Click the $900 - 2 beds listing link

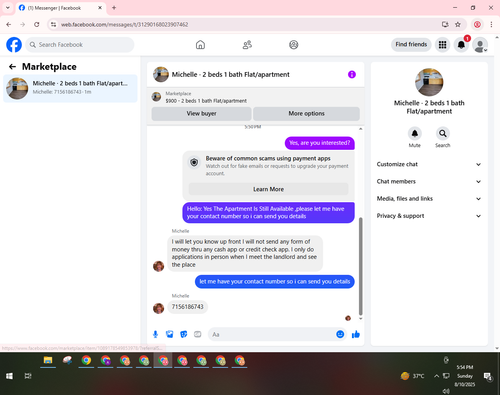pos(206,101)
